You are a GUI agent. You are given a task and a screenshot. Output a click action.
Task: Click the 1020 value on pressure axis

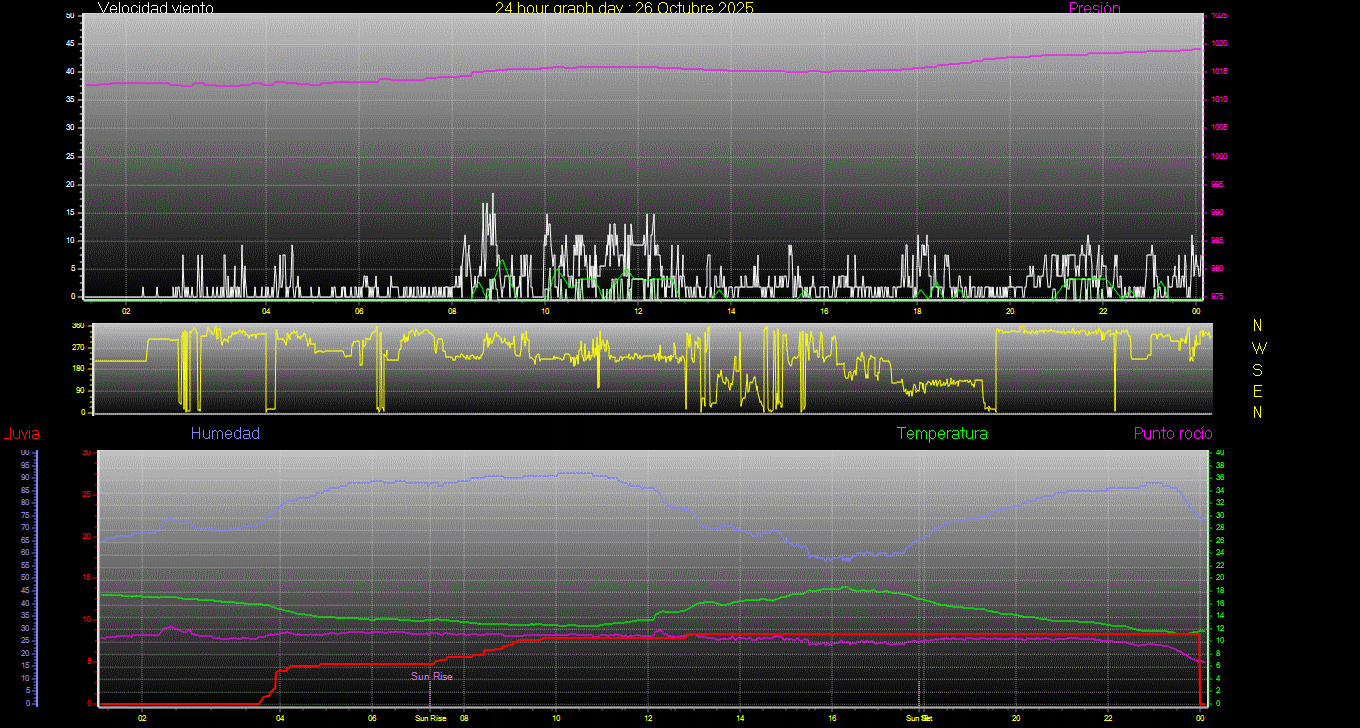1219,44
